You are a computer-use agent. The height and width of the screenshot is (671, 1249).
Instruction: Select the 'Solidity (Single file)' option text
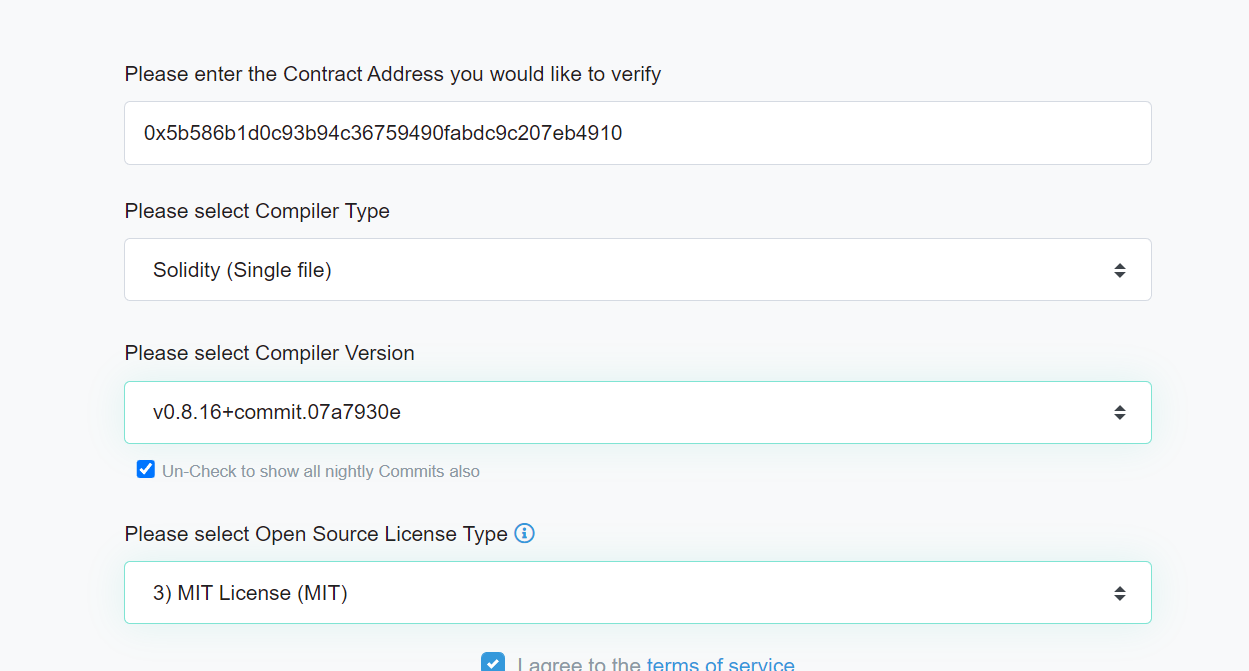(242, 270)
